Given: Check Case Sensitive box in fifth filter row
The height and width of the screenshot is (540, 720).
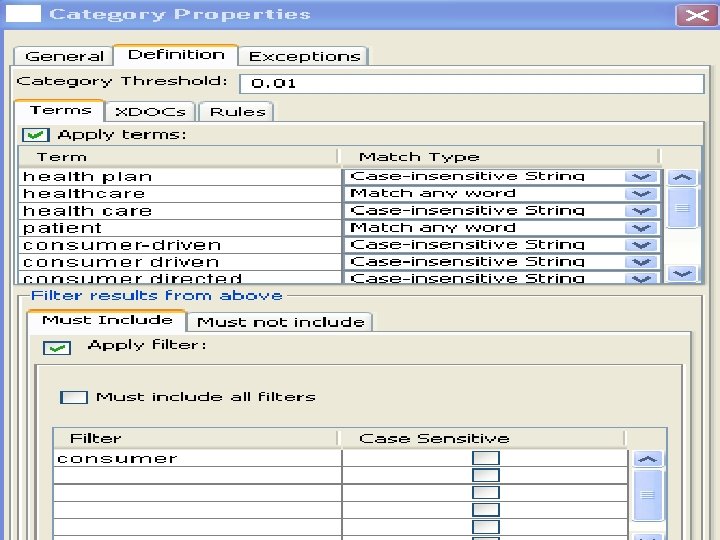Looking at the screenshot, I should pos(486,526).
